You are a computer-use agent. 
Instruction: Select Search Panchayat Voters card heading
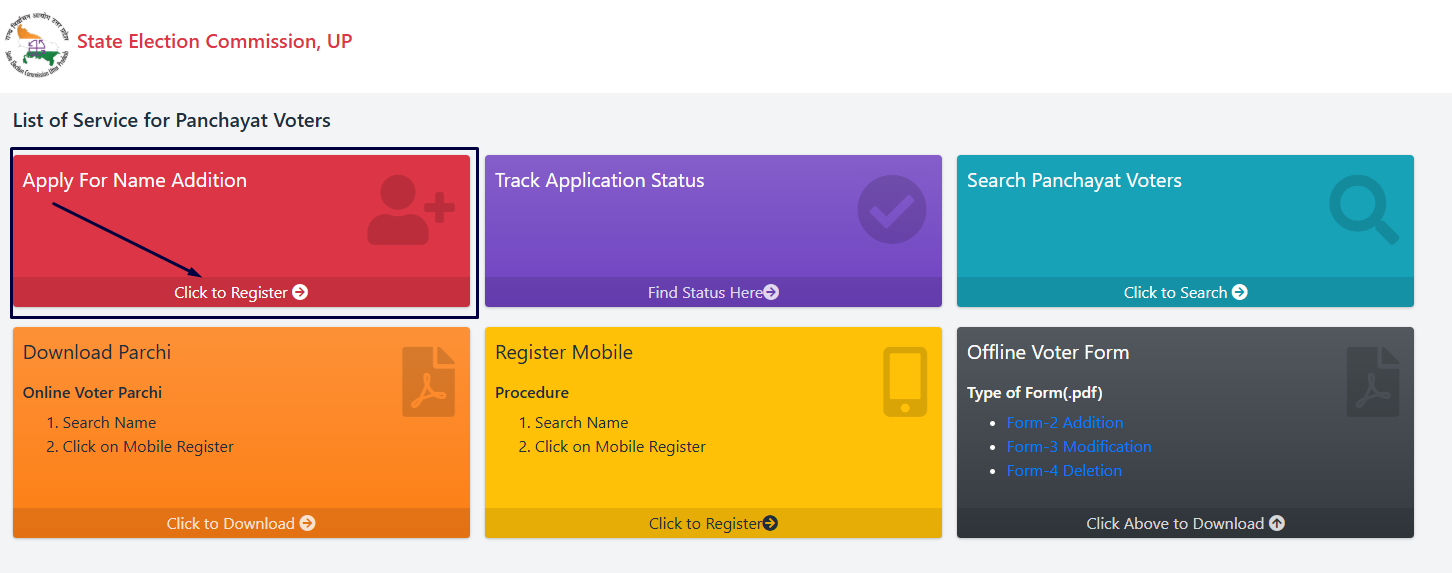point(1074,180)
